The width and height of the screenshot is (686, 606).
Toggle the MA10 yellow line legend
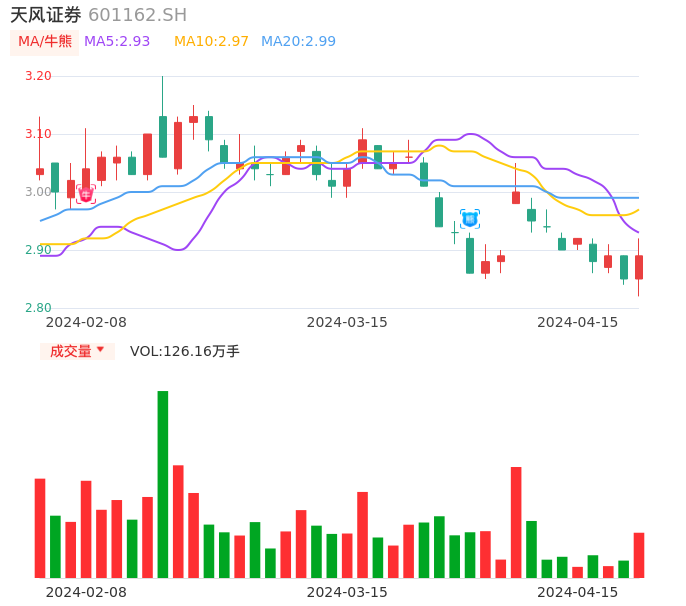pyautogui.click(x=211, y=42)
